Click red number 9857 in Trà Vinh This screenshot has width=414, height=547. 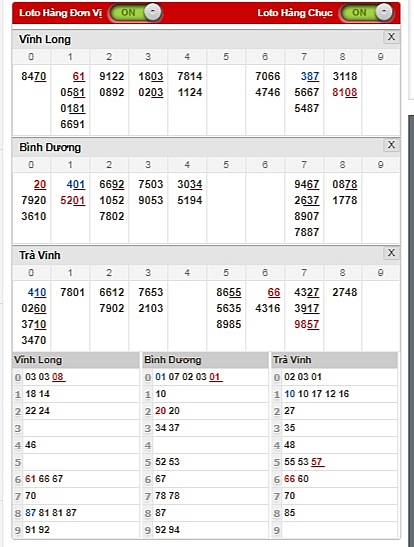click(x=306, y=324)
